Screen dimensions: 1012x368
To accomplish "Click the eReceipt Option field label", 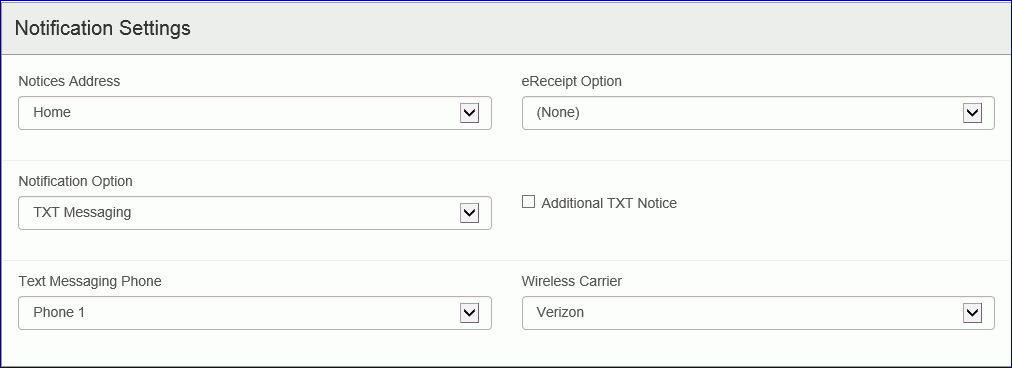I will tap(571, 81).
